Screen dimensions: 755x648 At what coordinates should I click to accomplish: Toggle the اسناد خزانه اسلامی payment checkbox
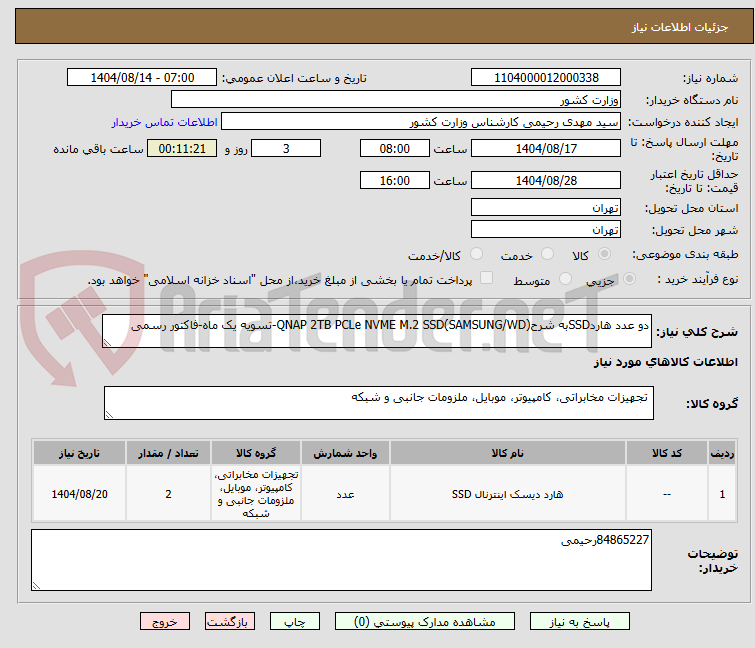point(487,279)
